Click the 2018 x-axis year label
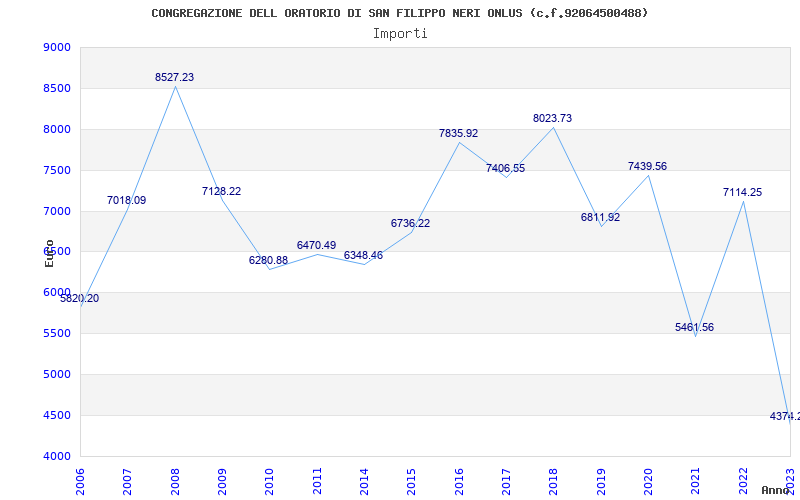Screen dimensions: 800x500 [554, 482]
